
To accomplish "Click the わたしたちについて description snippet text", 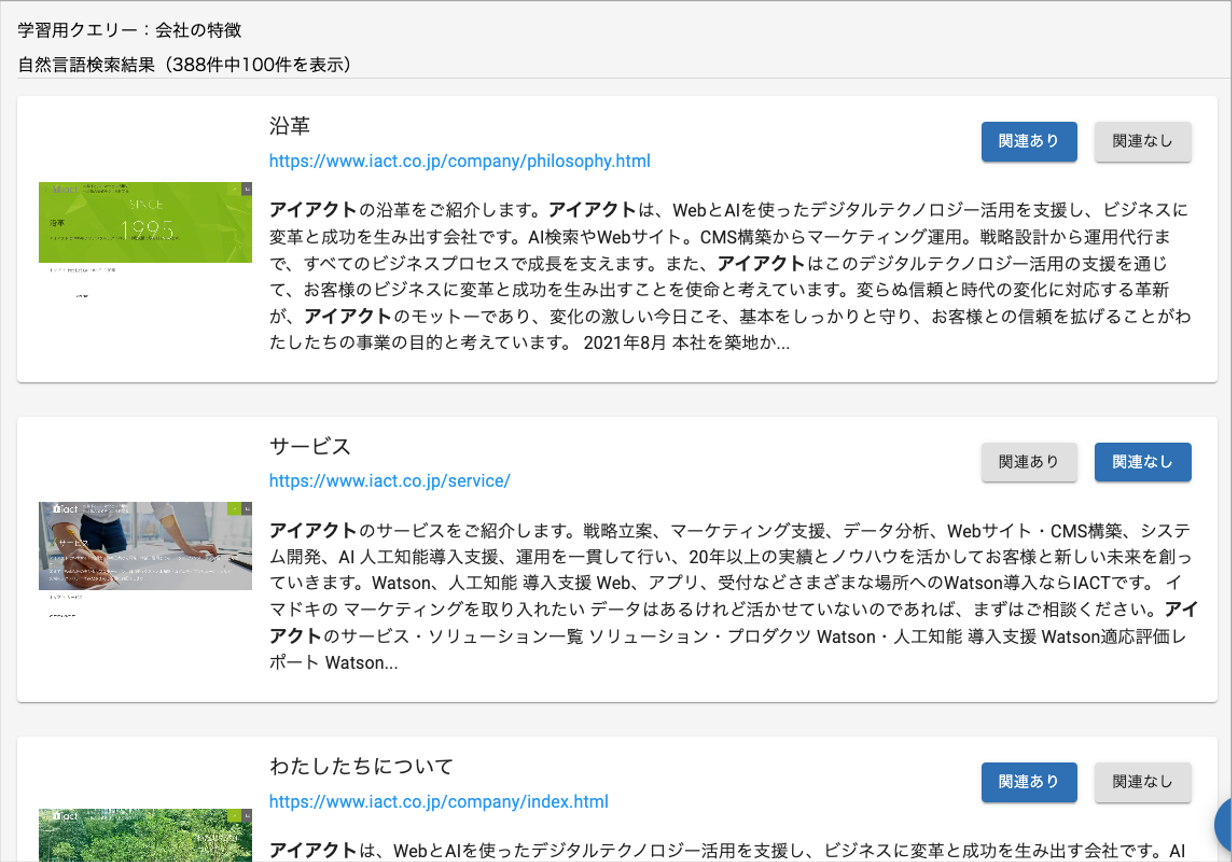I will [x=730, y=851].
